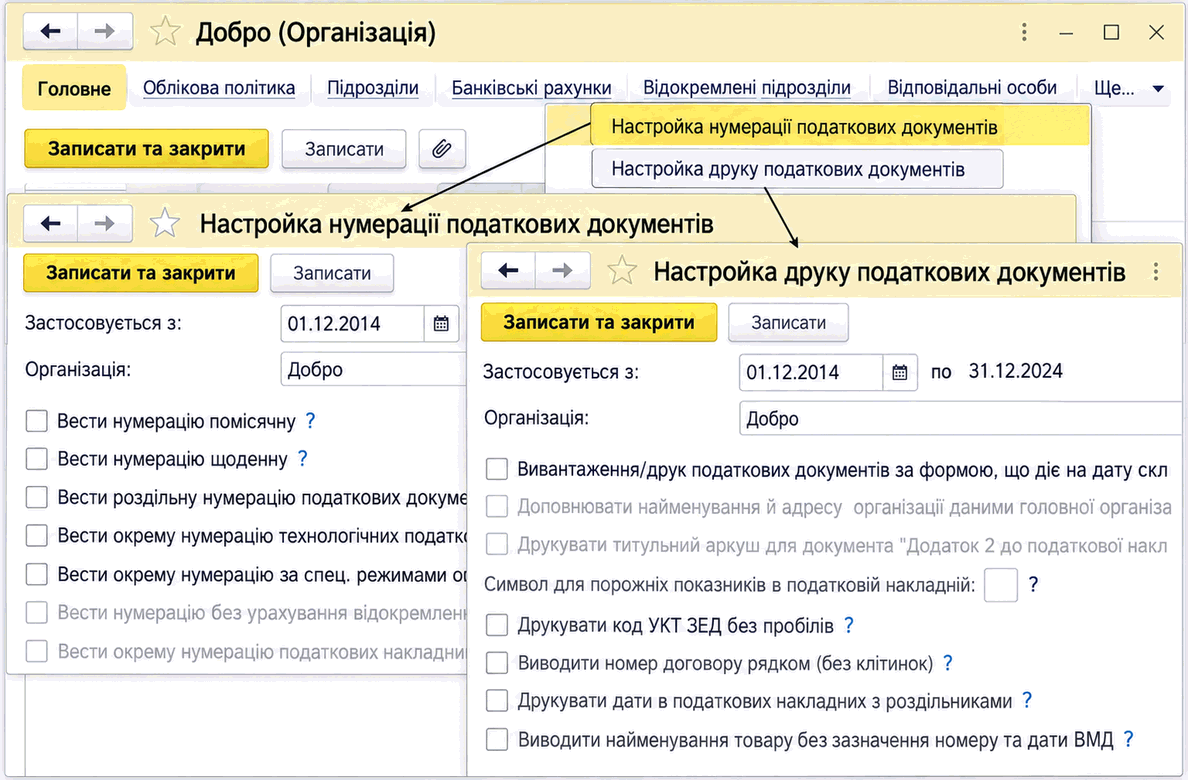This screenshot has height=780, width=1188.
Task: Go back in Добро (Організація) window
Action: (x=51, y=31)
